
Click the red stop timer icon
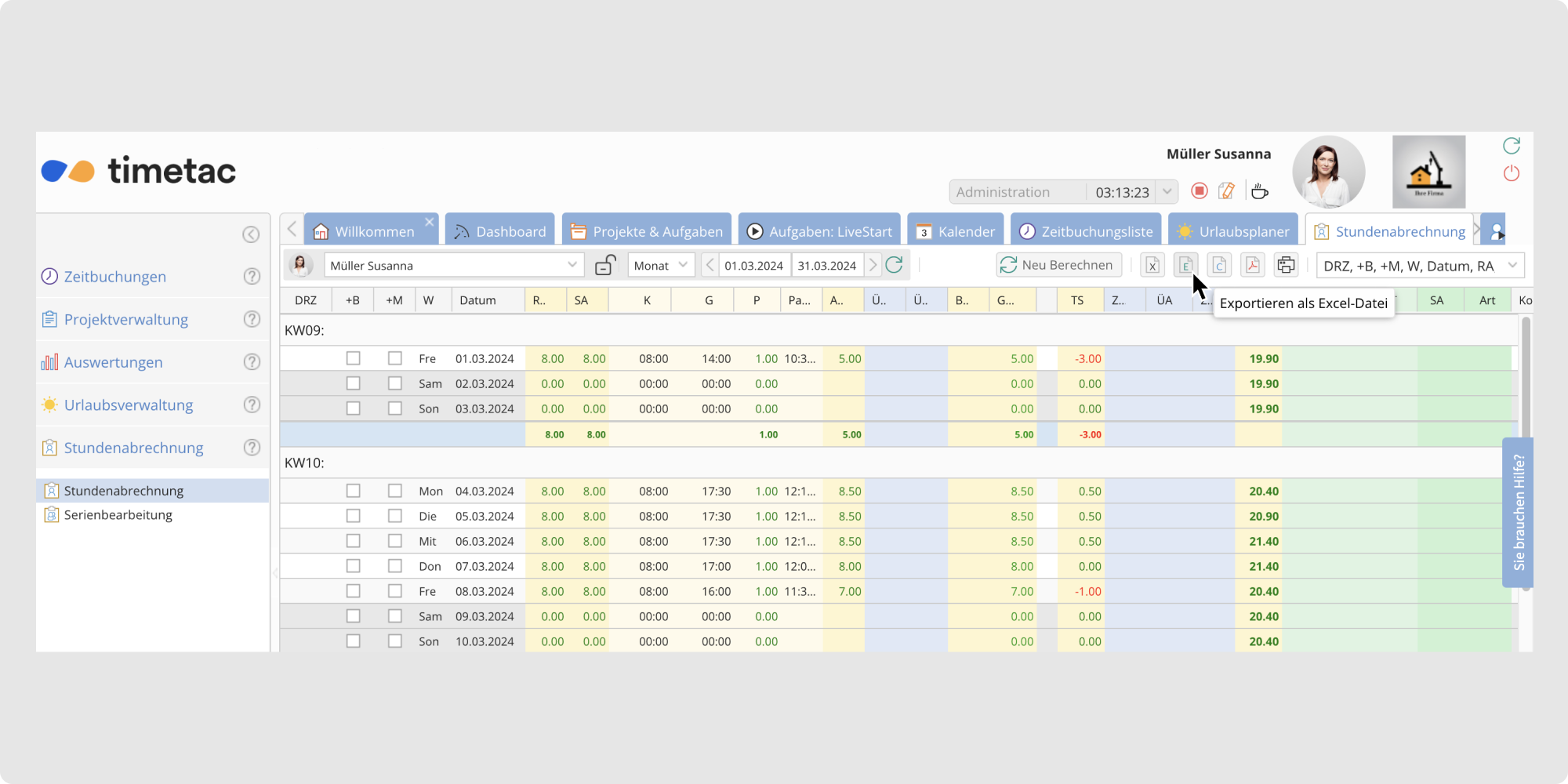pos(1199,191)
